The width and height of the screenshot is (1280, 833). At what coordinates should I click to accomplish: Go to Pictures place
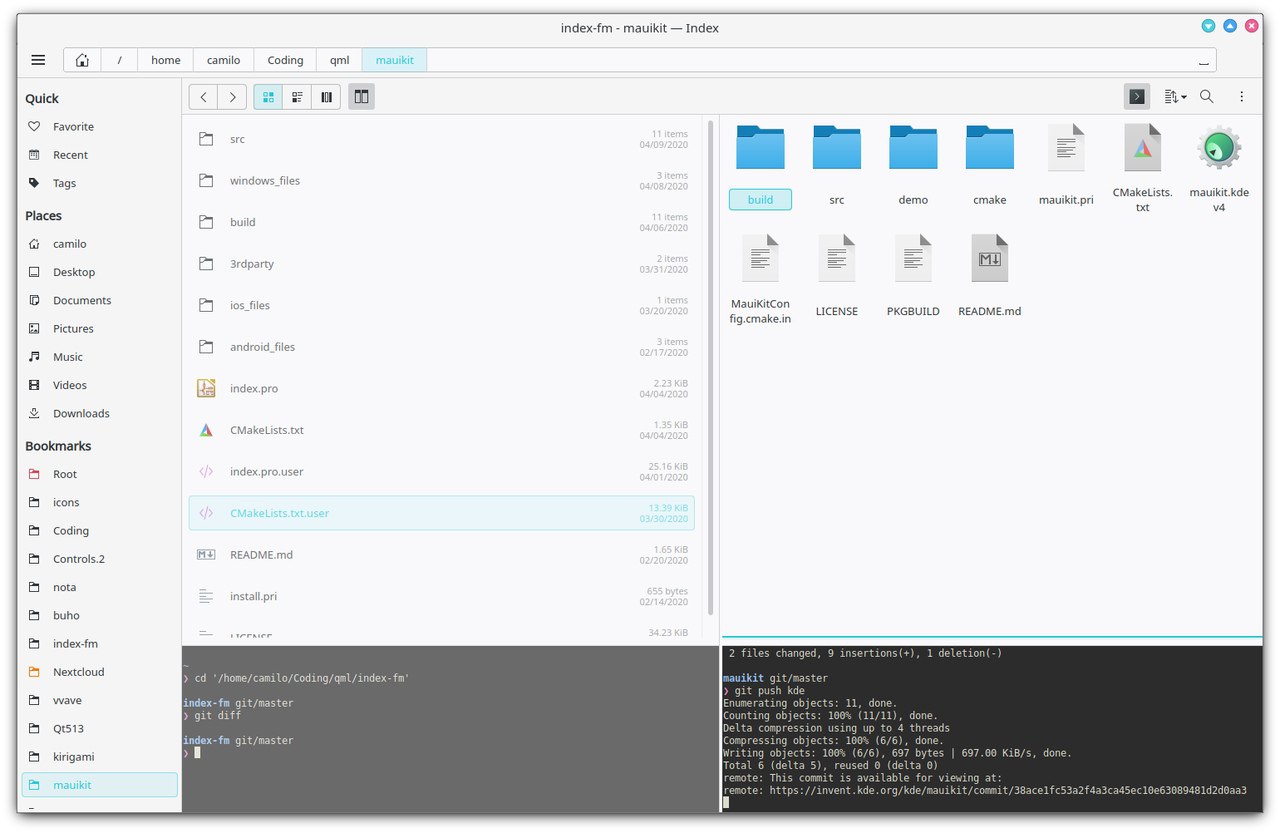(100, 328)
